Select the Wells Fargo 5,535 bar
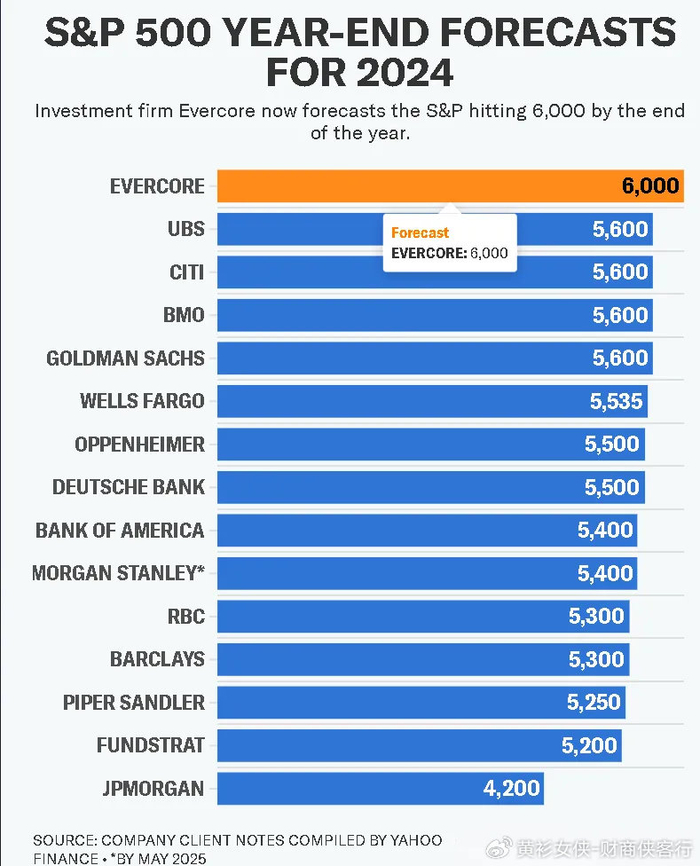The width and height of the screenshot is (700, 866). pyautogui.click(x=432, y=401)
